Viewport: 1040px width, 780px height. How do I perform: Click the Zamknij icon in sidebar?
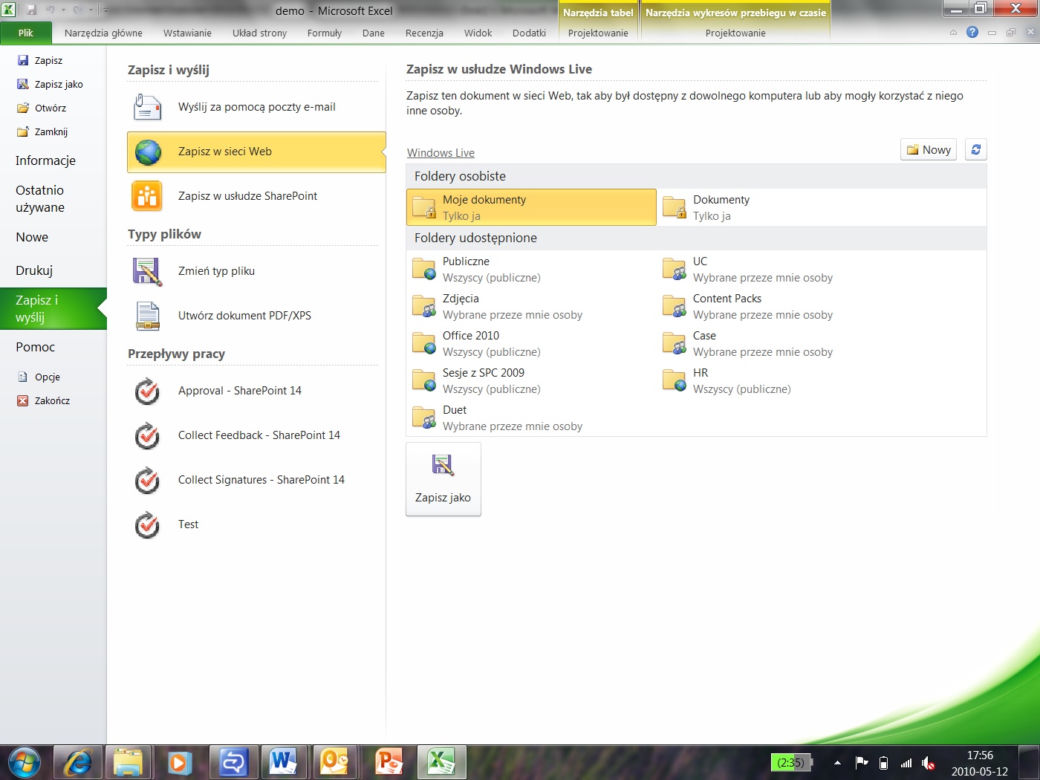23,132
